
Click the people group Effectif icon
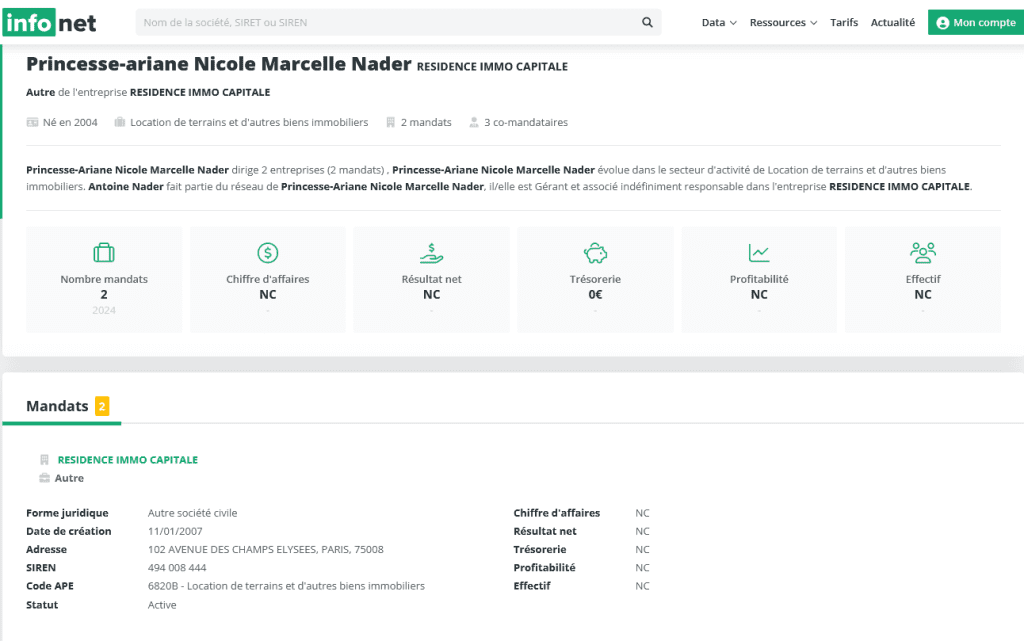click(923, 253)
